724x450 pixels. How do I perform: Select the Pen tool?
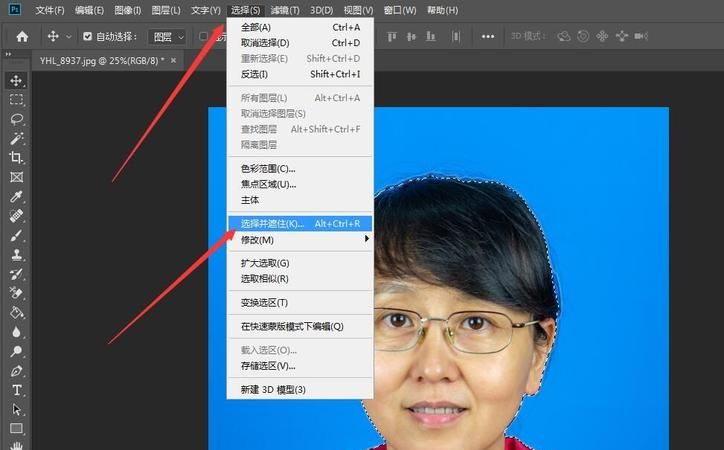tap(16, 371)
